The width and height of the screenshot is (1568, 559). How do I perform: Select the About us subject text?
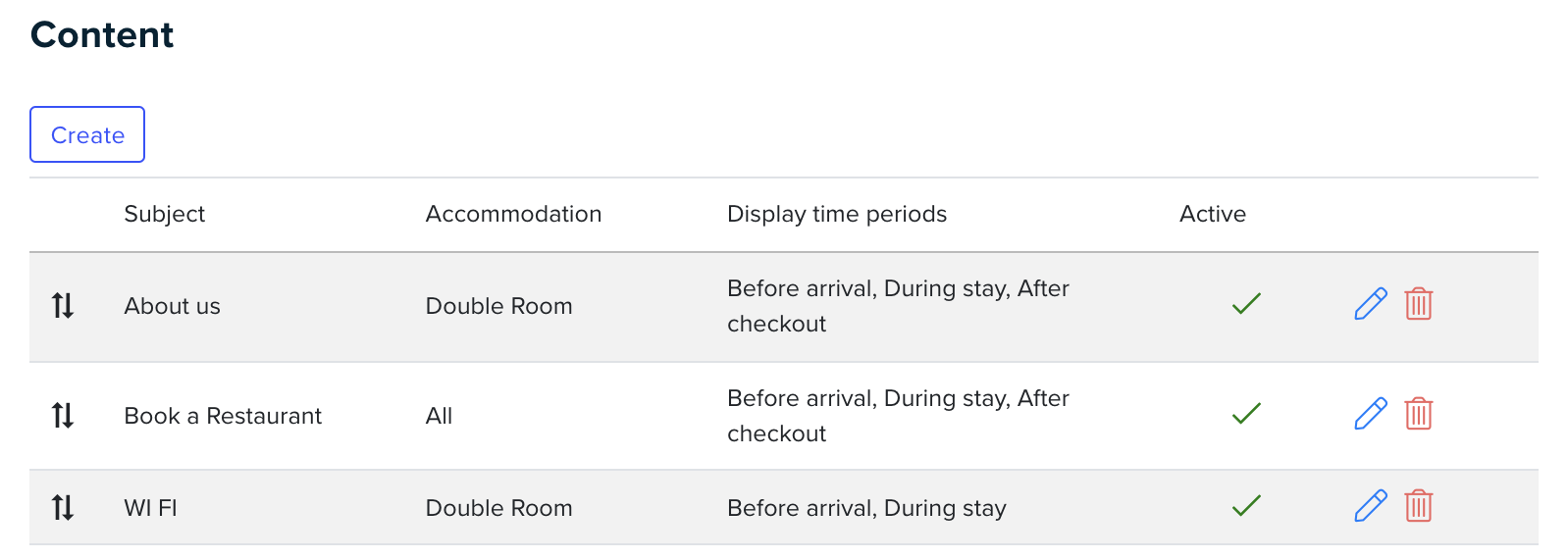pyautogui.click(x=173, y=306)
